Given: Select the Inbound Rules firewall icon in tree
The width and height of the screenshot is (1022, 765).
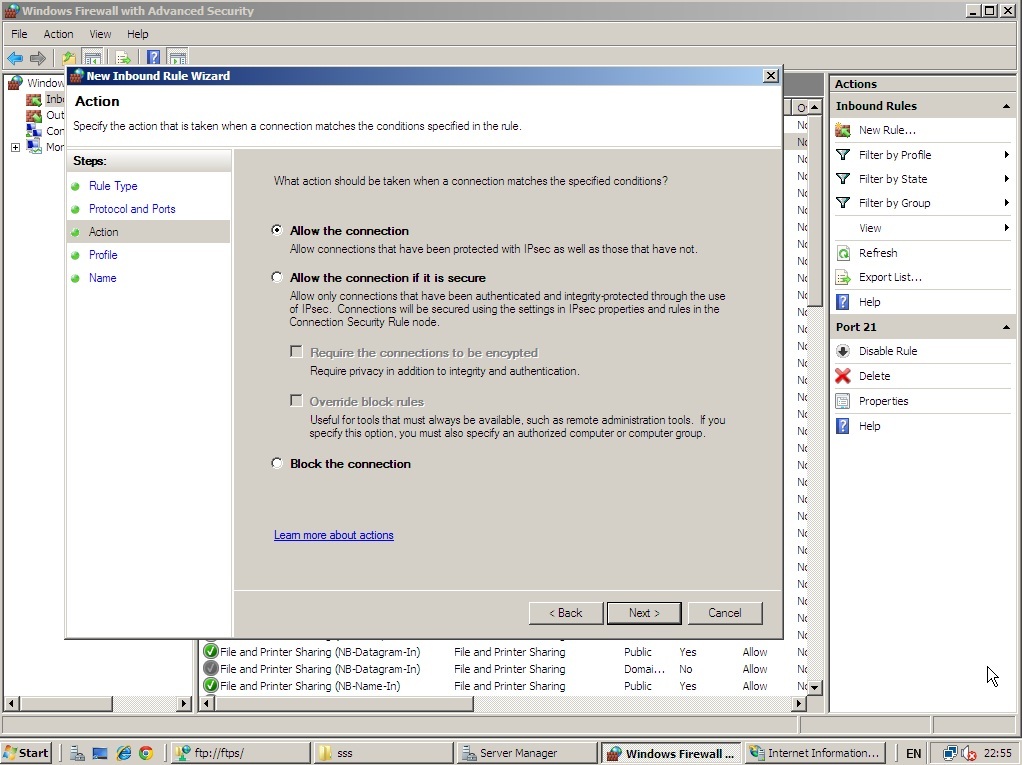Looking at the screenshot, I should pyautogui.click(x=33, y=99).
